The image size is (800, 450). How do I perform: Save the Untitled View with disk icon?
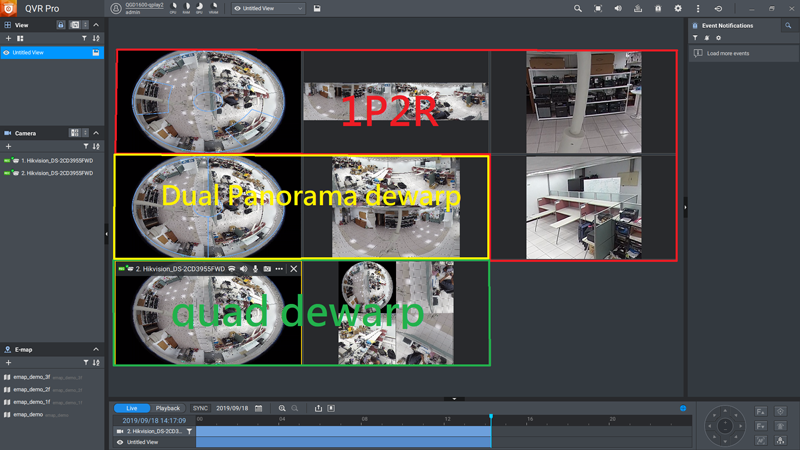[x=317, y=9]
